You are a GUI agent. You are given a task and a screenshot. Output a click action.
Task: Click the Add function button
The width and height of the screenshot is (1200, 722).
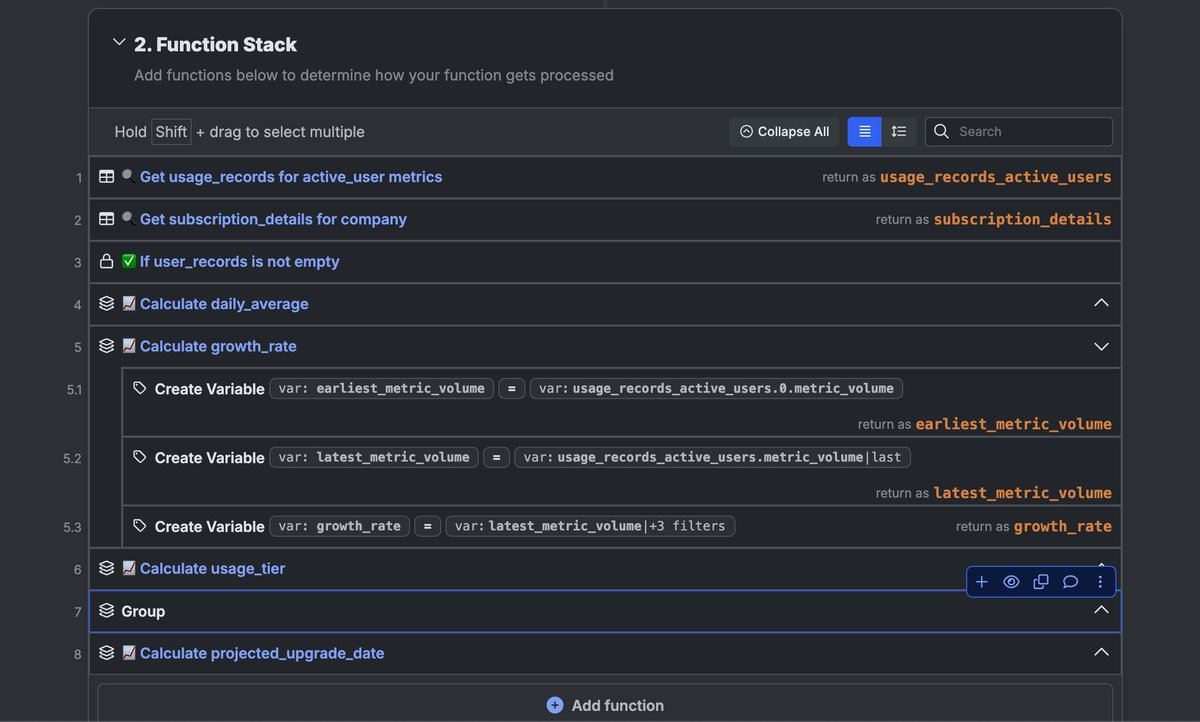click(604, 704)
